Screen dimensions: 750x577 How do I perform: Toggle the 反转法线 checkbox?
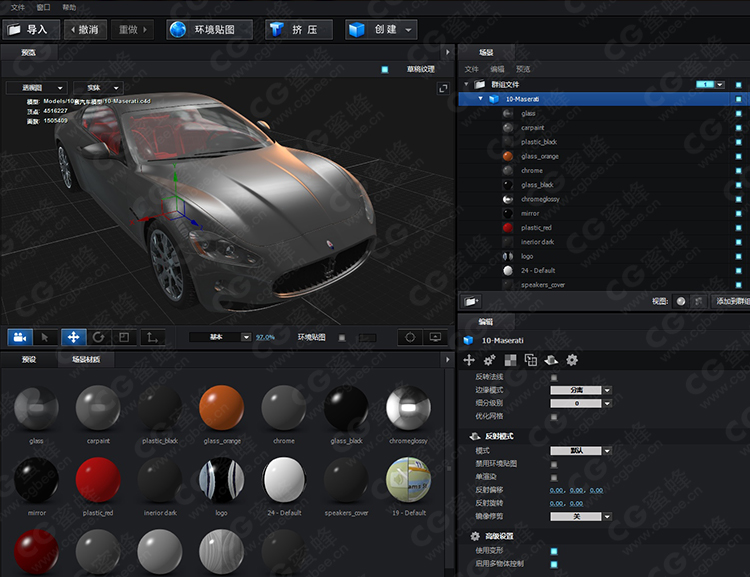(554, 377)
